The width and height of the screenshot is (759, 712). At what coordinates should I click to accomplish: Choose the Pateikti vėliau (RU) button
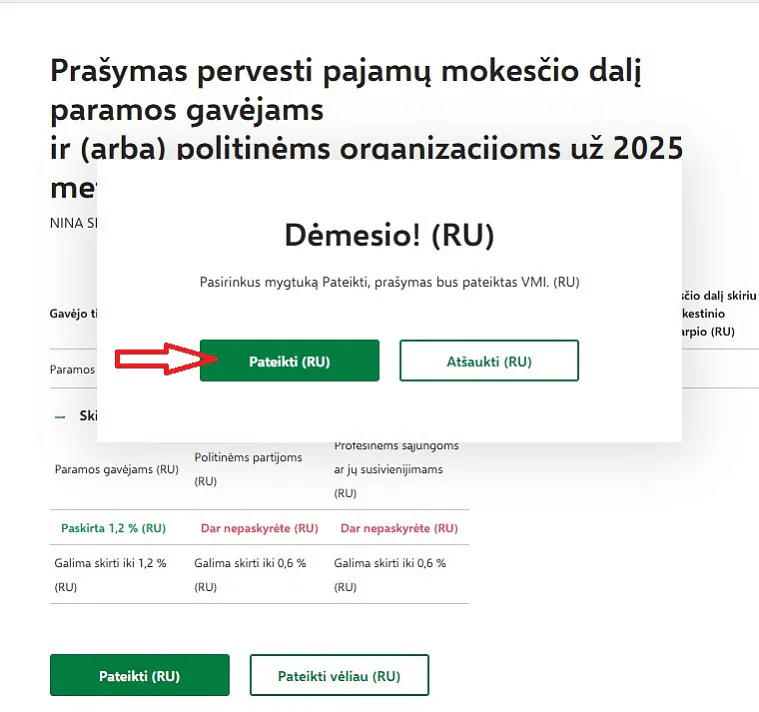[339, 676]
